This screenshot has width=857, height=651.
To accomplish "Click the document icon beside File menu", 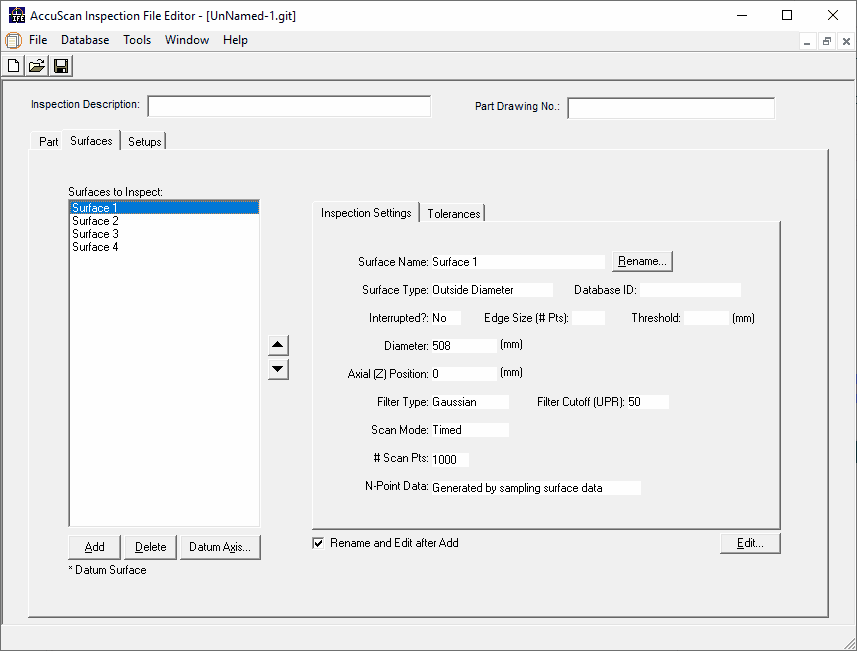I will [x=13, y=40].
